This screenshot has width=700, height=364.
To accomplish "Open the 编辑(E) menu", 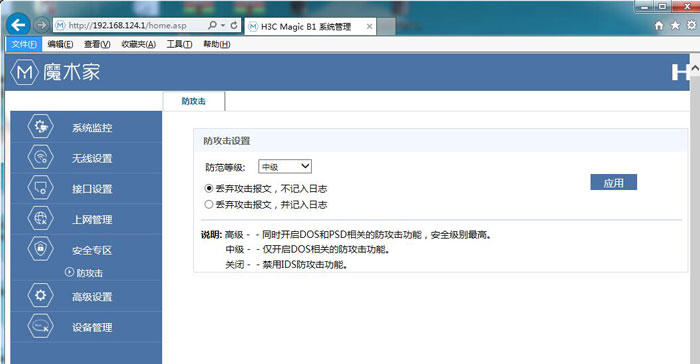I will click(60, 44).
